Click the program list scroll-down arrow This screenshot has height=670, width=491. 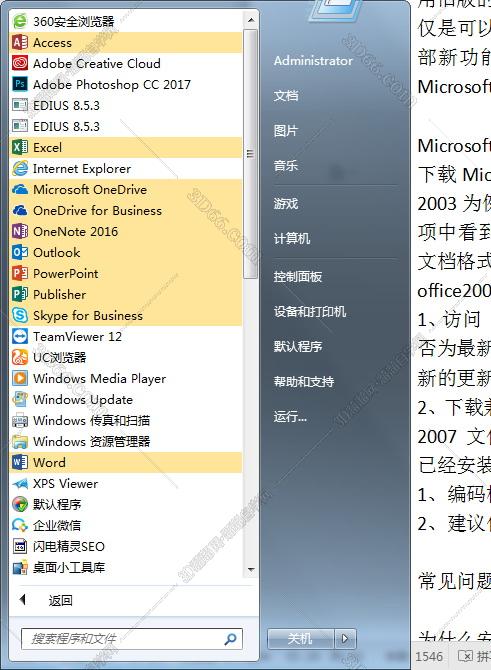click(x=251, y=570)
